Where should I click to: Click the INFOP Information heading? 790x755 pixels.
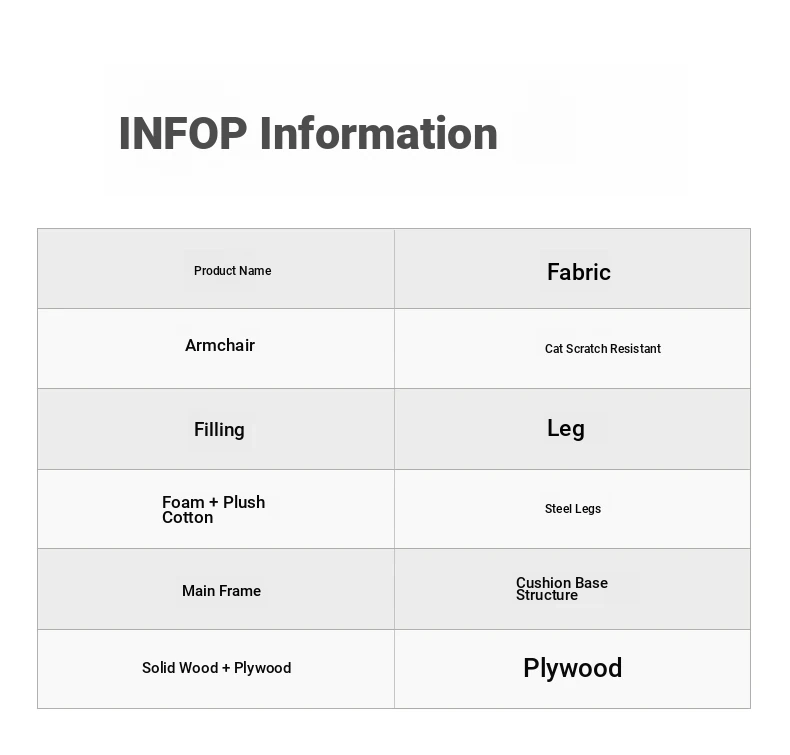[x=308, y=133]
